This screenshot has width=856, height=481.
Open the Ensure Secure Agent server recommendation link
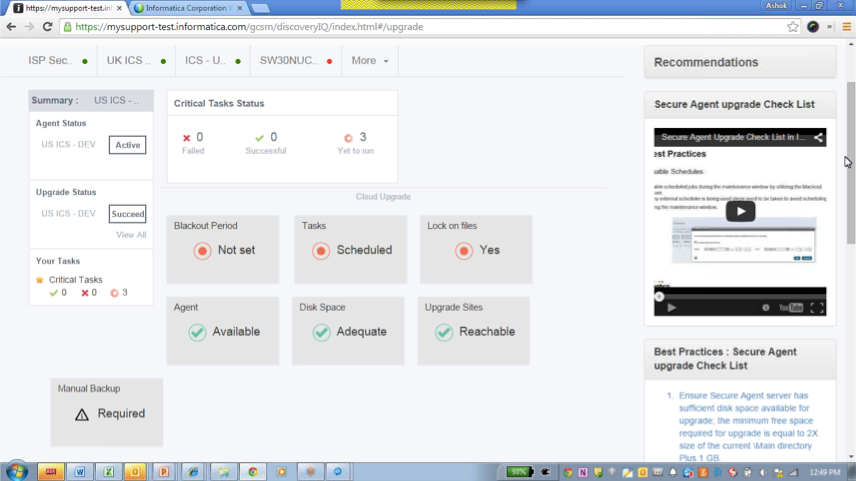point(748,426)
